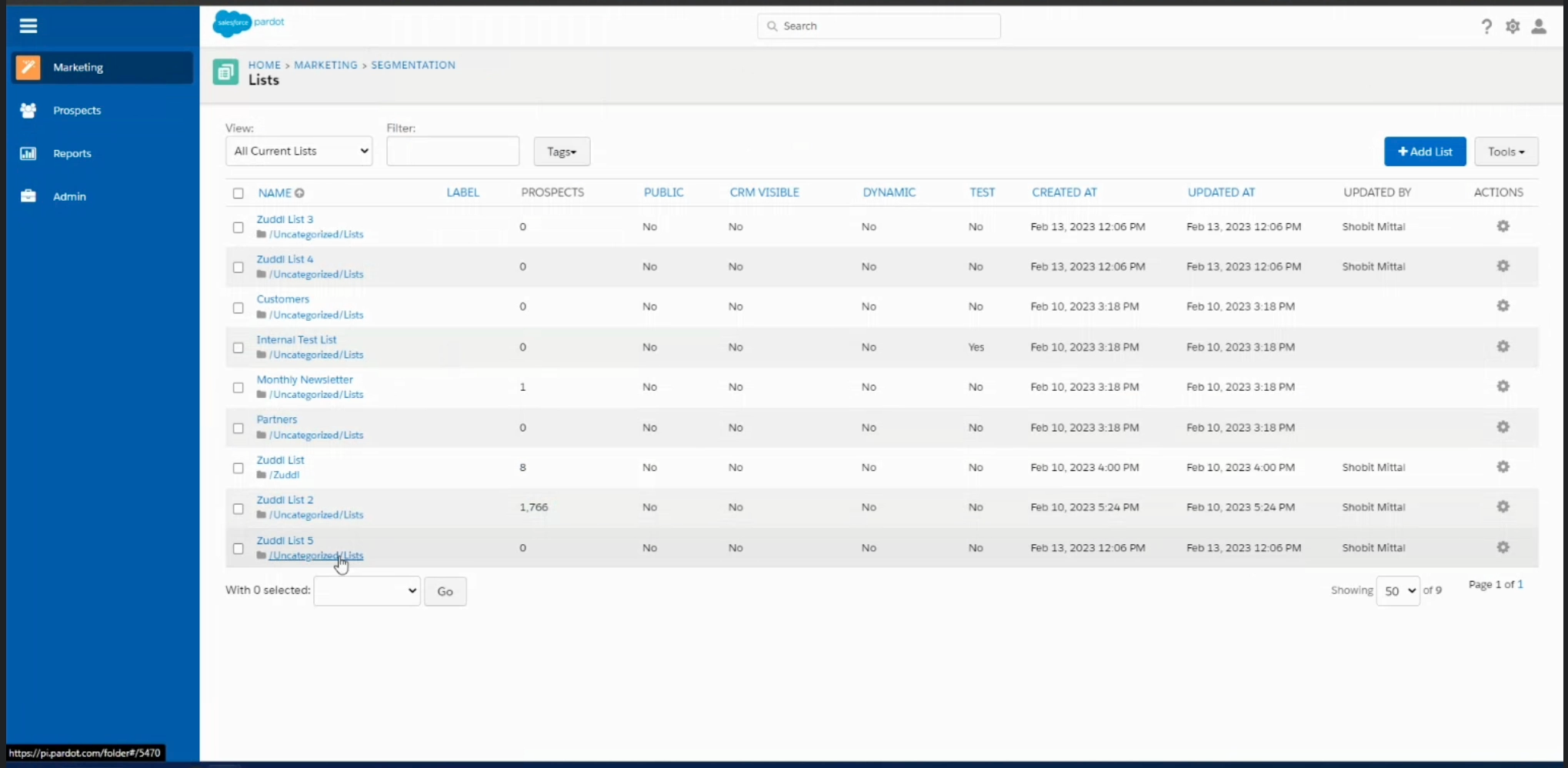Click the Admin briefcase icon
This screenshot has height=768, width=1568.
tap(28, 196)
